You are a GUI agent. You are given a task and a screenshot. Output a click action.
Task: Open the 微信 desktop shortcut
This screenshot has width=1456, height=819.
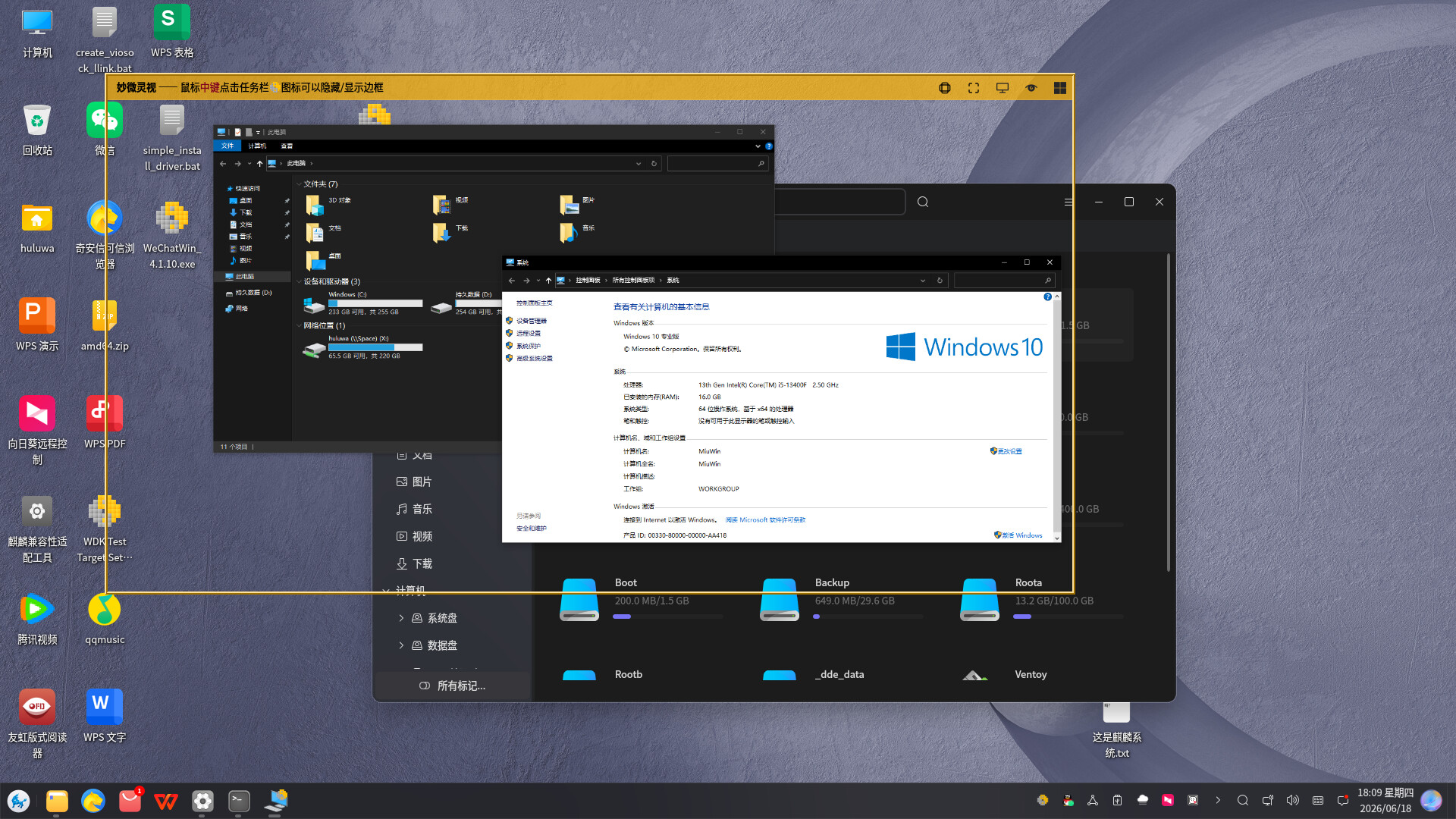tap(105, 129)
